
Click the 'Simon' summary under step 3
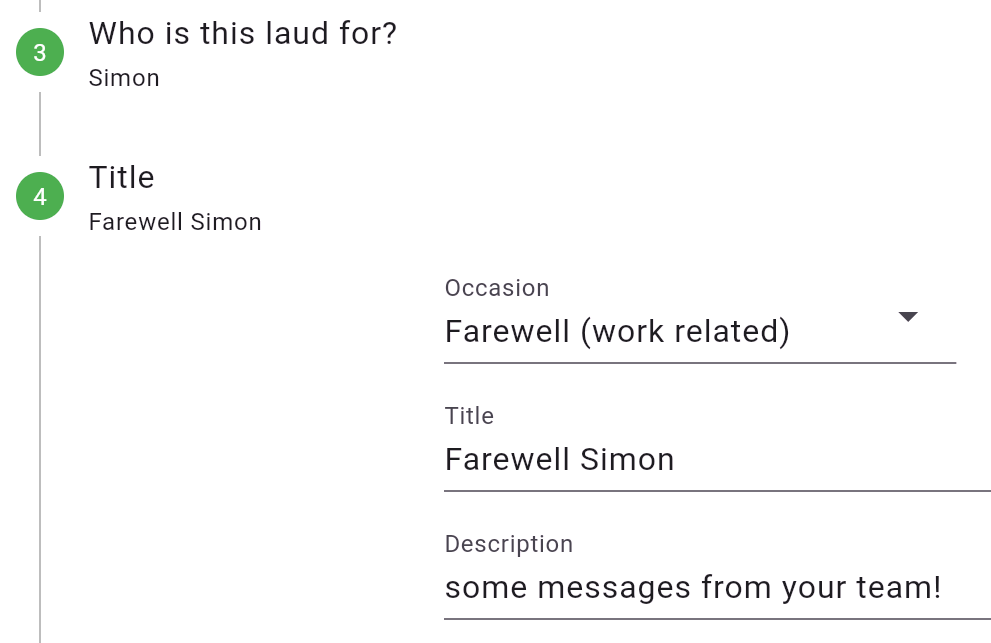124,78
